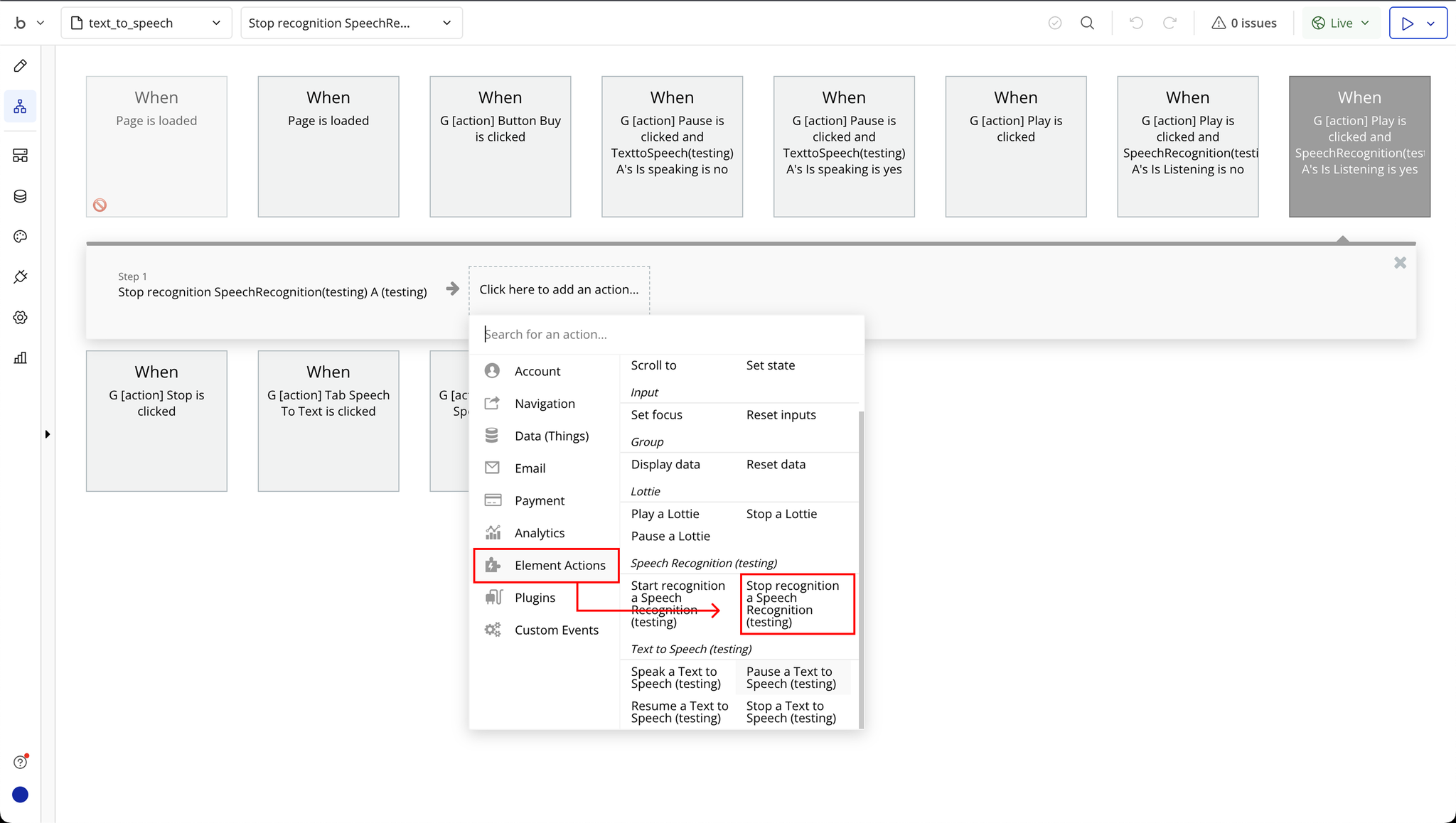
Task: Click the undo arrow icon
Action: [1136, 23]
